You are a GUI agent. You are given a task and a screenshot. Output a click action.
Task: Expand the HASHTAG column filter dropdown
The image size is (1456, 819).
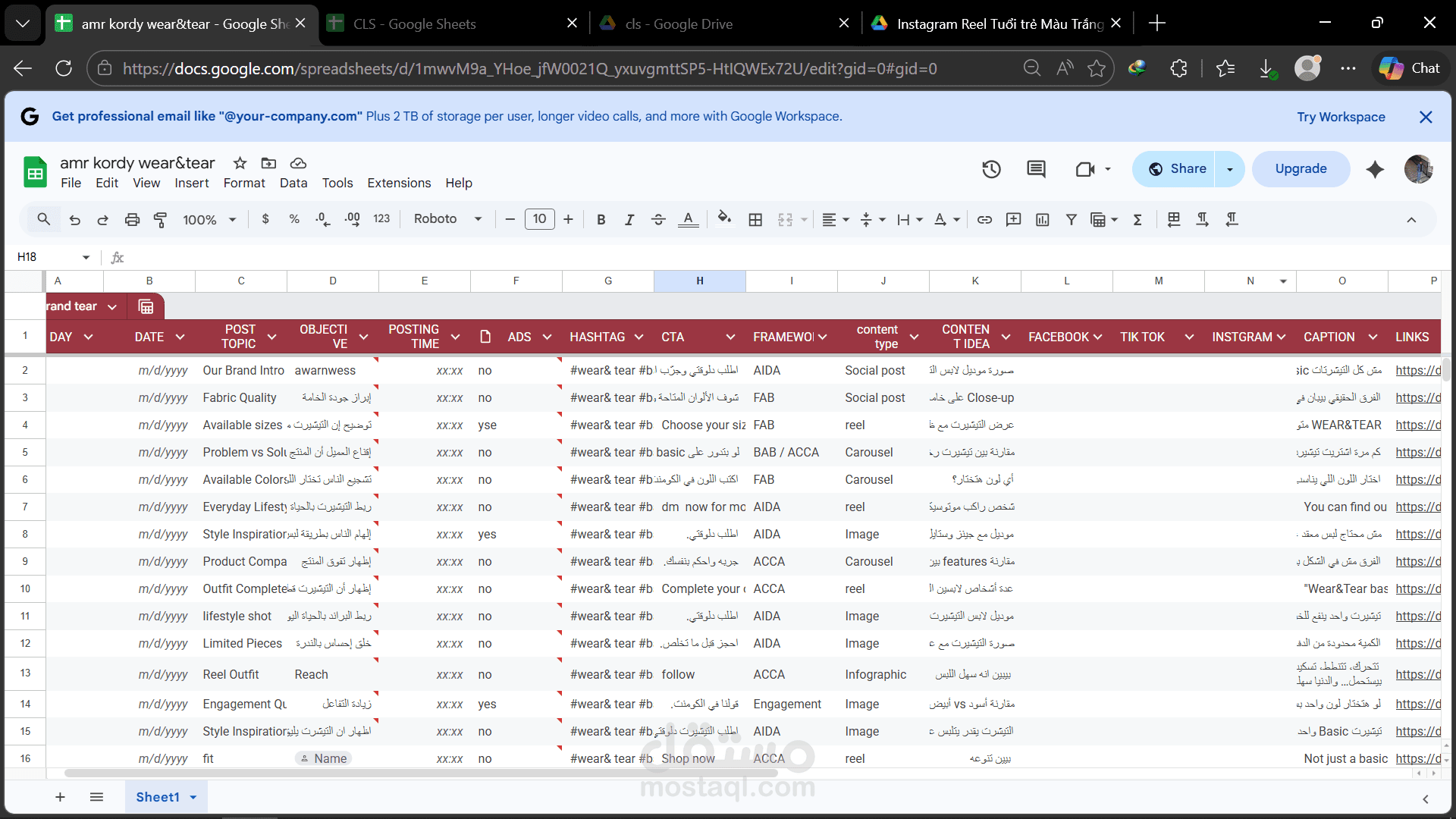[639, 337]
